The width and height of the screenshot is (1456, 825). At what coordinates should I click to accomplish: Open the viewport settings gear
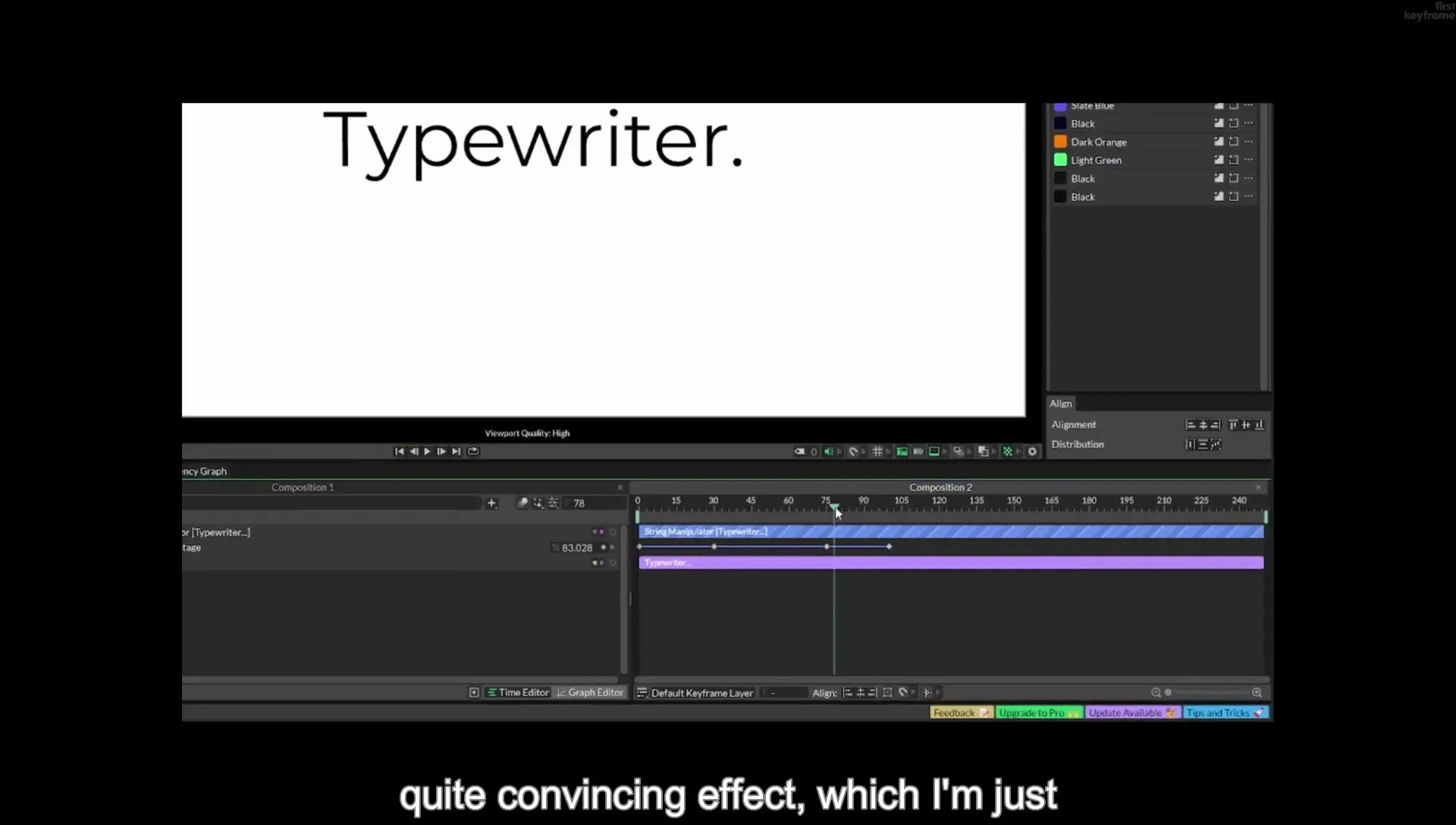point(1032,451)
